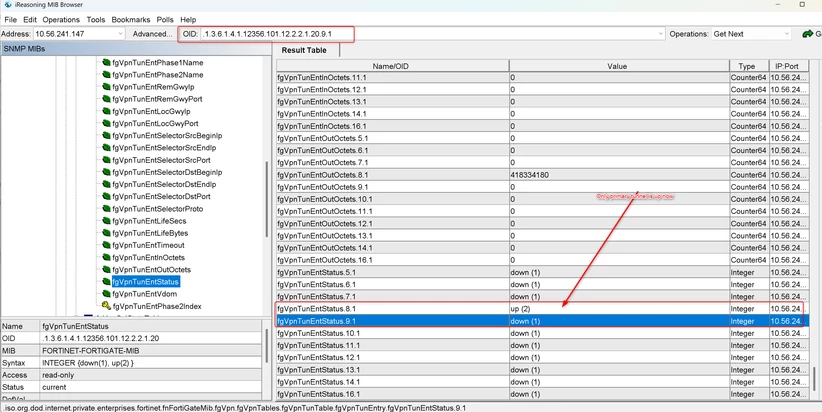Click the Advanced... button

click(x=152, y=34)
